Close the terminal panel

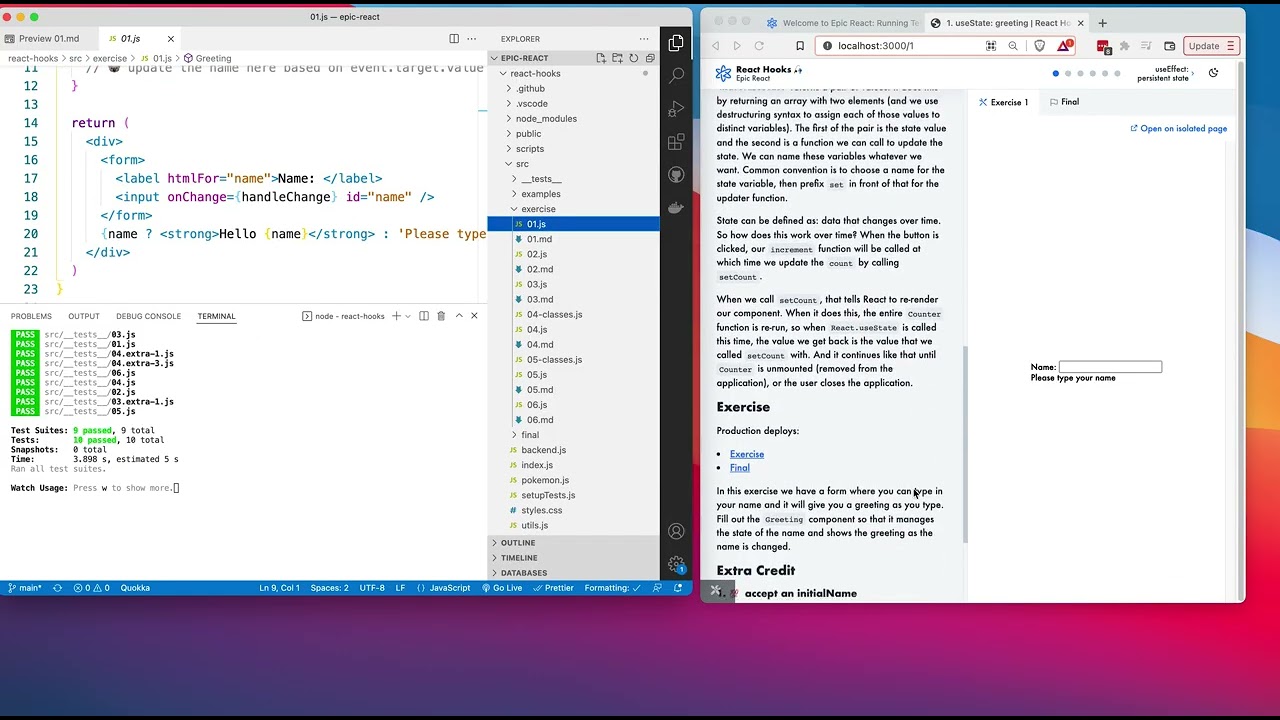coord(474,316)
